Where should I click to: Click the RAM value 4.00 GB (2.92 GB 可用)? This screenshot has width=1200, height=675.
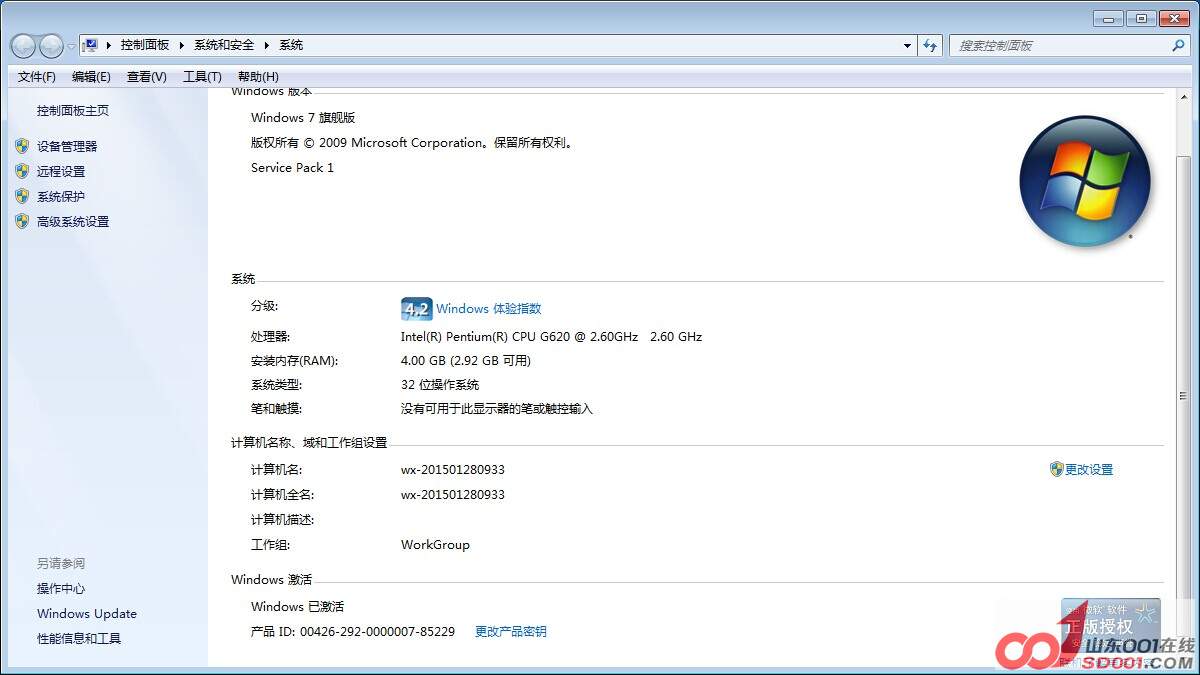[466, 361]
